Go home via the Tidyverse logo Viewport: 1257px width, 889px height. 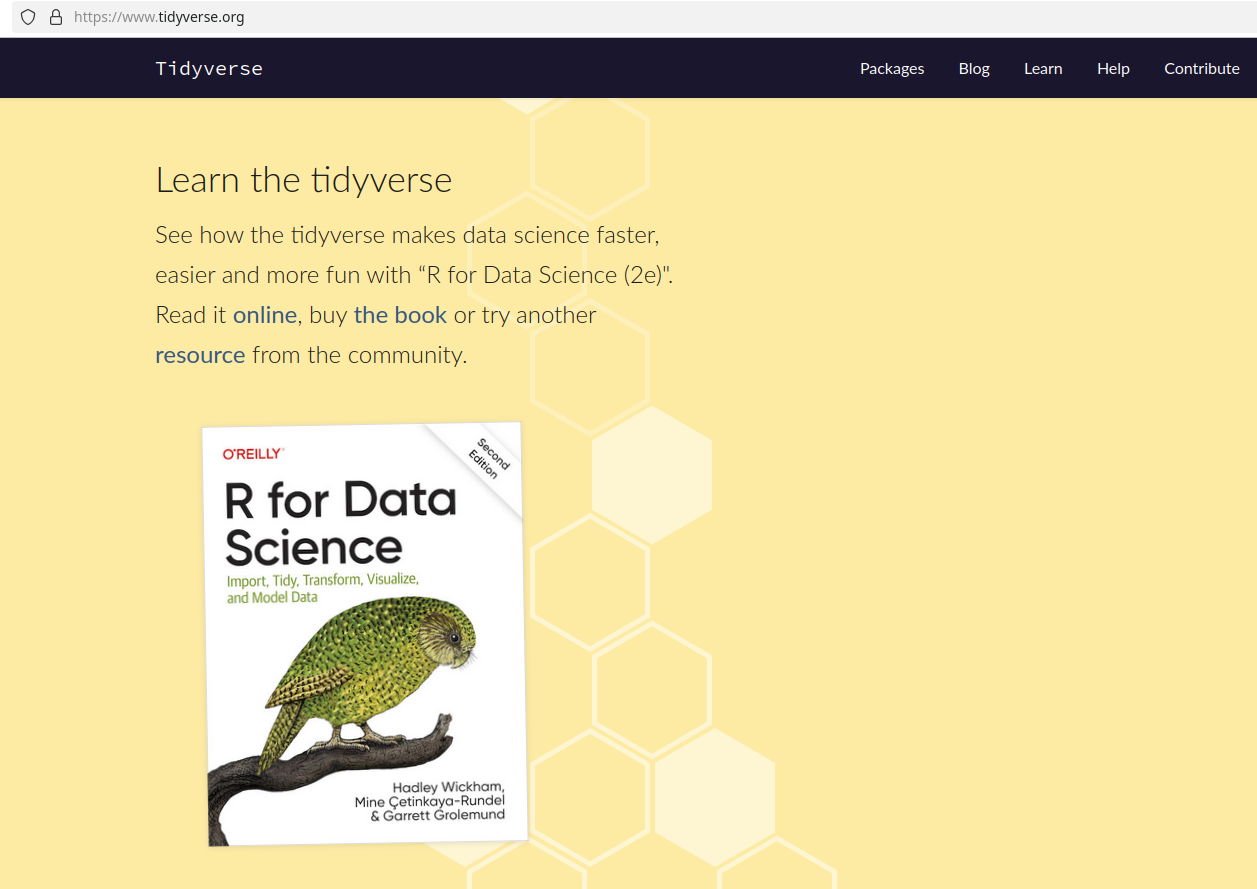pyautogui.click(x=209, y=68)
